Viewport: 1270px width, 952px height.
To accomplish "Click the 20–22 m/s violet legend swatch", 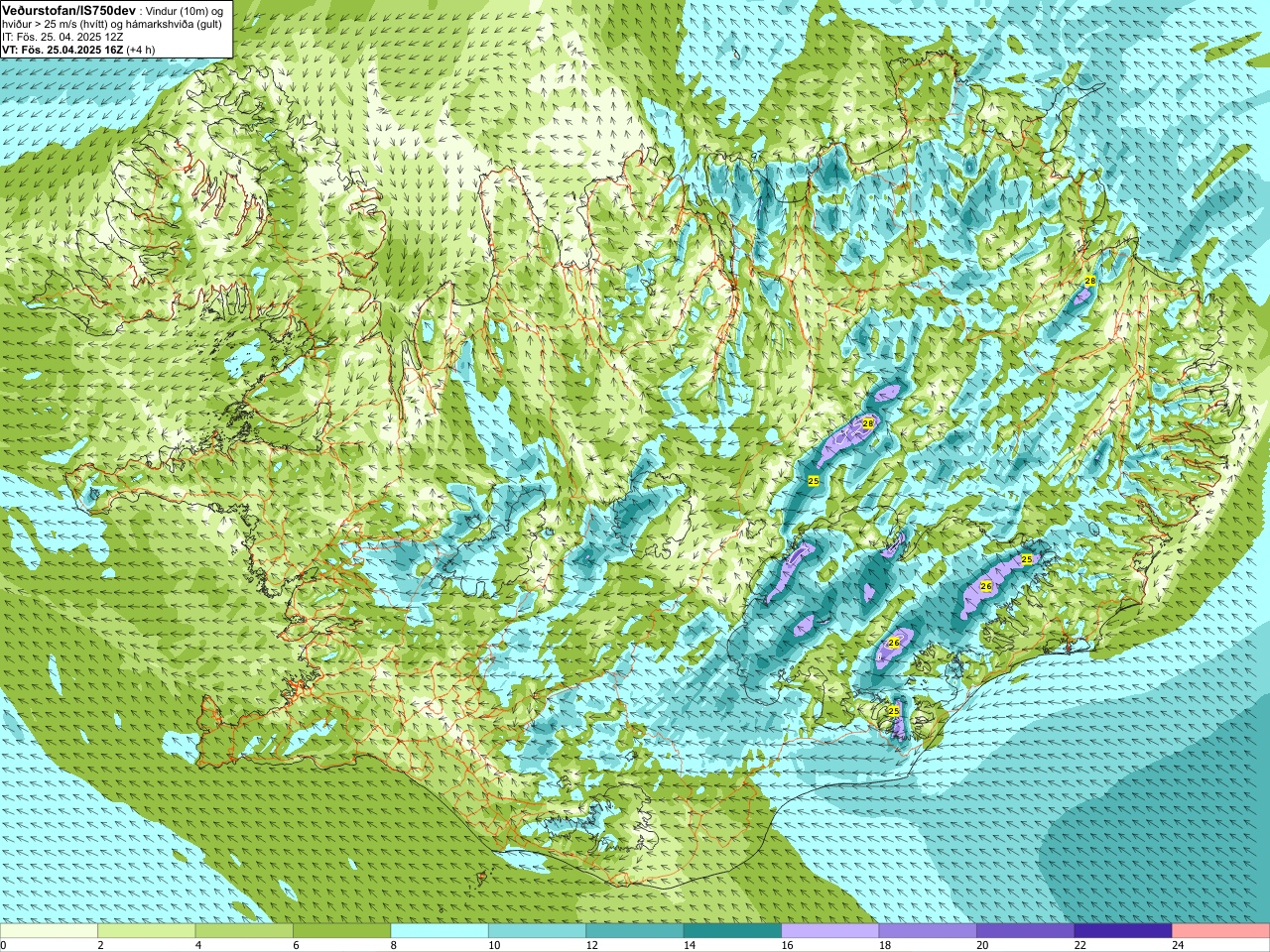I will point(1026,931).
